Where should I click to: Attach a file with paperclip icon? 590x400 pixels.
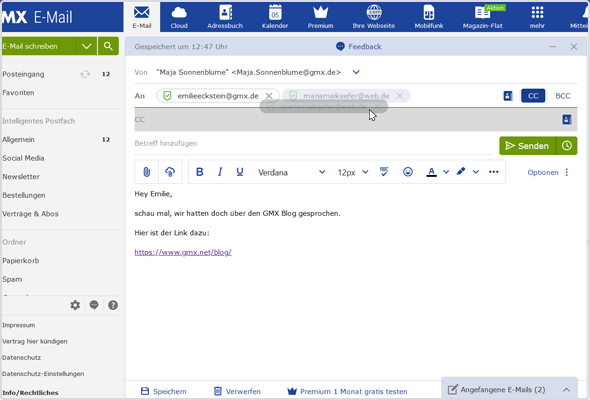(x=146, y=172)
